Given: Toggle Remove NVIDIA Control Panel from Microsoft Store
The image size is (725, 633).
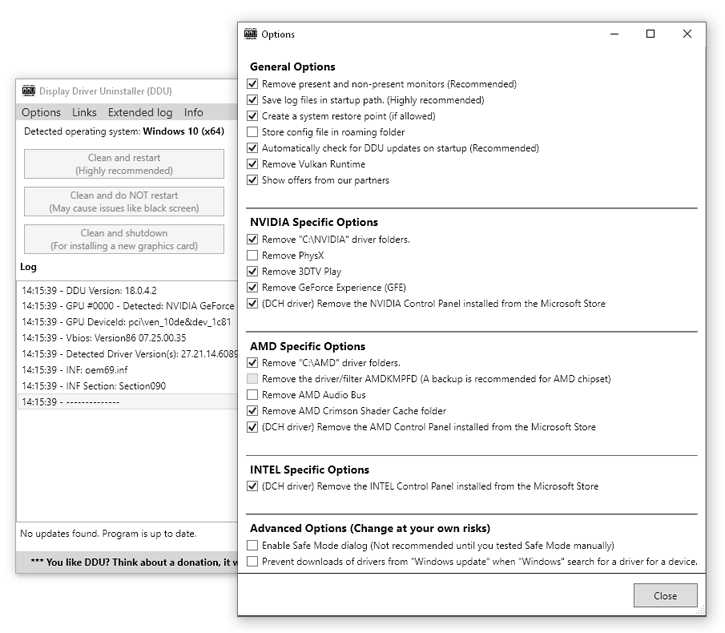Looking at the screenshot, I should (x=252, y=303).
